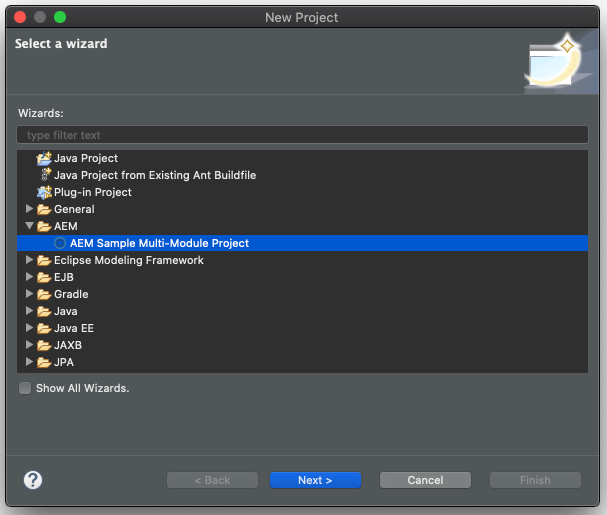Click the JAXB folder icon

click(44, 345)
